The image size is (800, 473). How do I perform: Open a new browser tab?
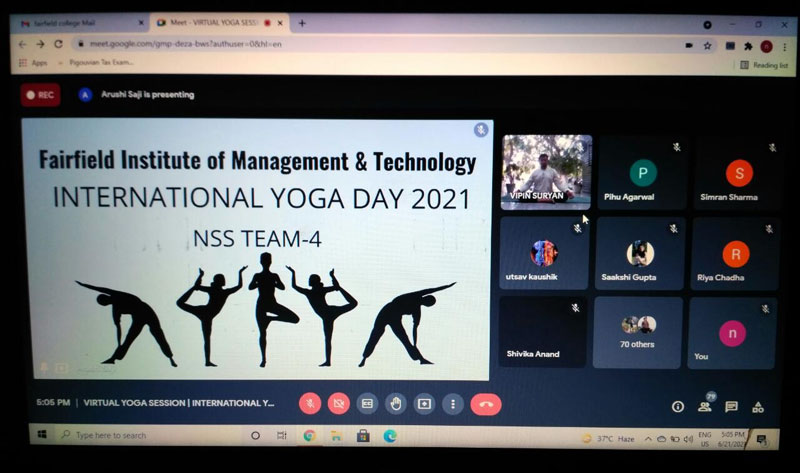pyautogui.click(x=302, y=23)
